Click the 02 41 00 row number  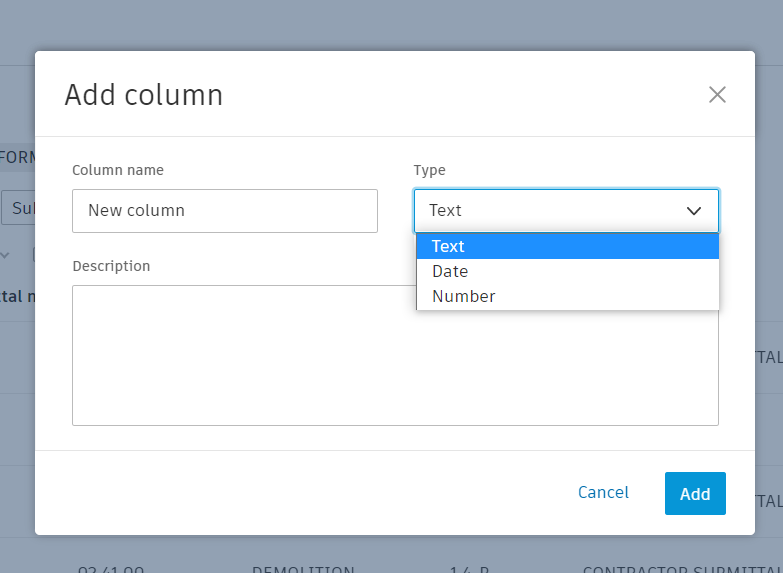[111, 569]
